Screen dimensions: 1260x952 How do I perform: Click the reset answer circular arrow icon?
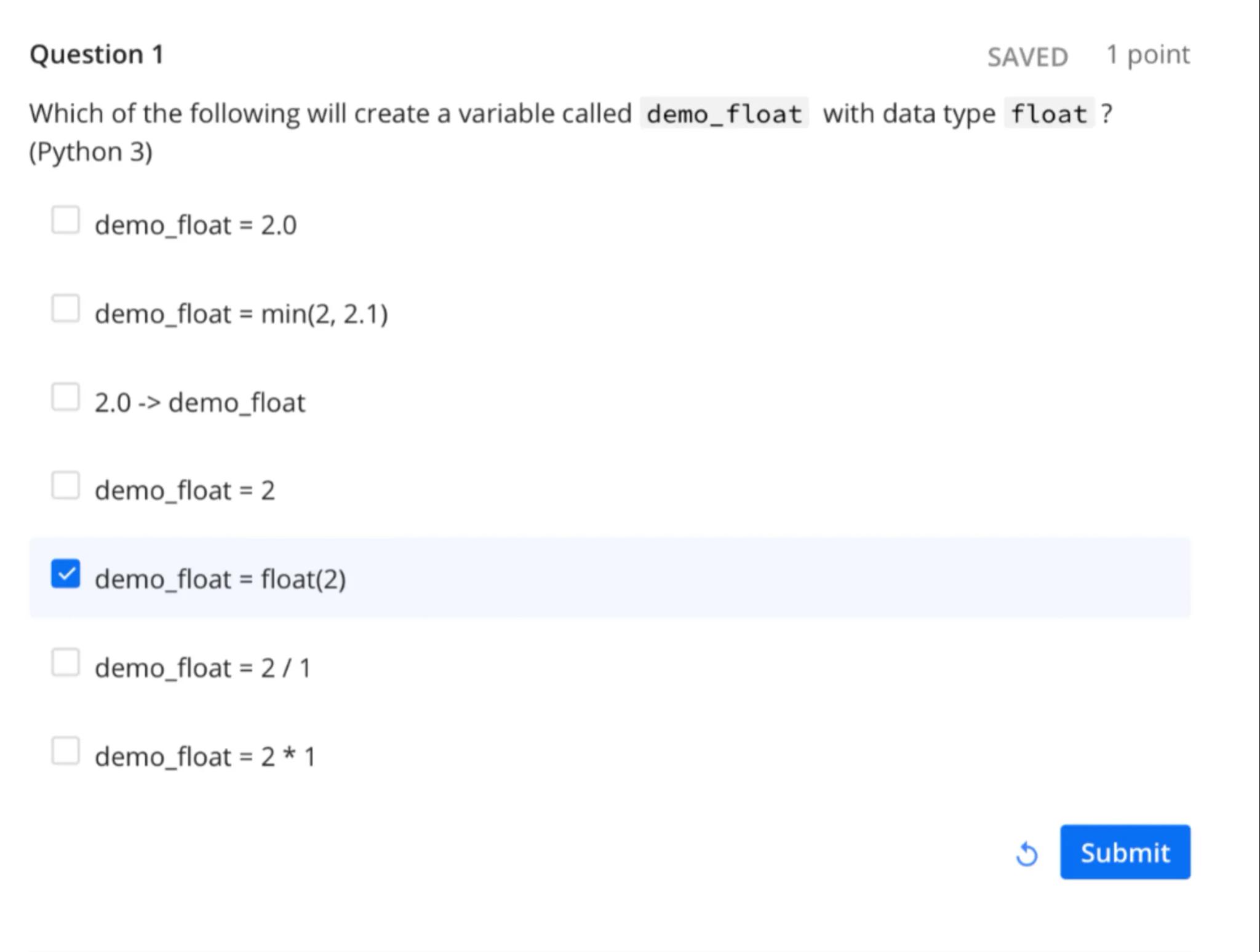point(1026,854)
